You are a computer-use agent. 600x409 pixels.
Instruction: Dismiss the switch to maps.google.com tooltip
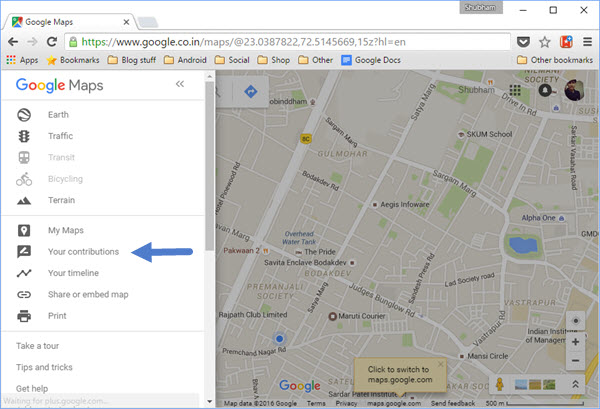440,364
